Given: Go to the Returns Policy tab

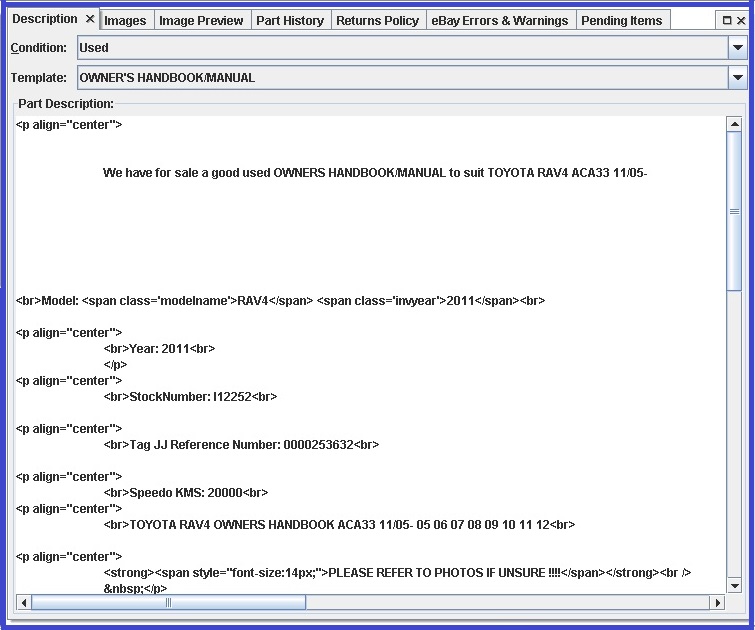Looking at the screenshot, I should 378,20.
